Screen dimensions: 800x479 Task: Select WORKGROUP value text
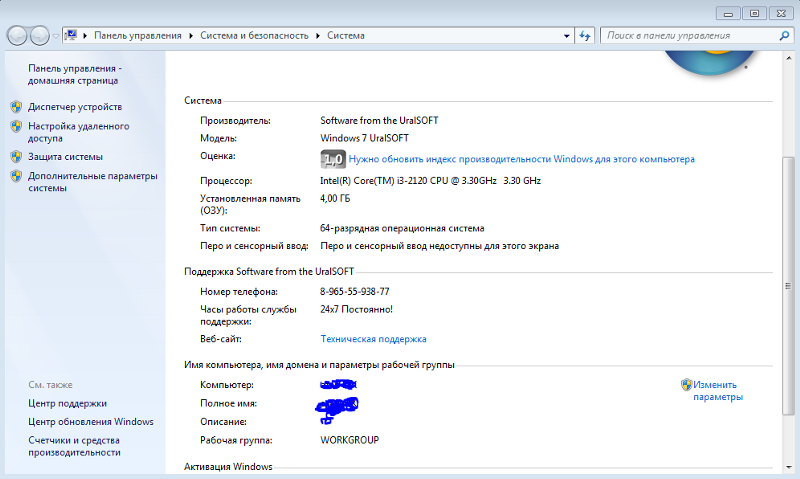[349, 440]
